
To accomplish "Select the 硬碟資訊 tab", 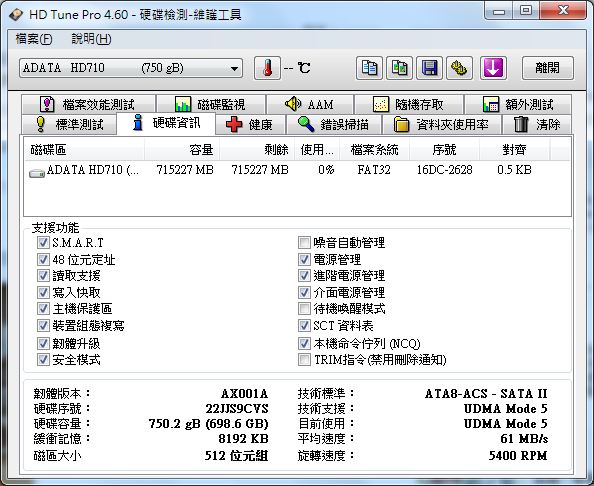I will 166,123.
